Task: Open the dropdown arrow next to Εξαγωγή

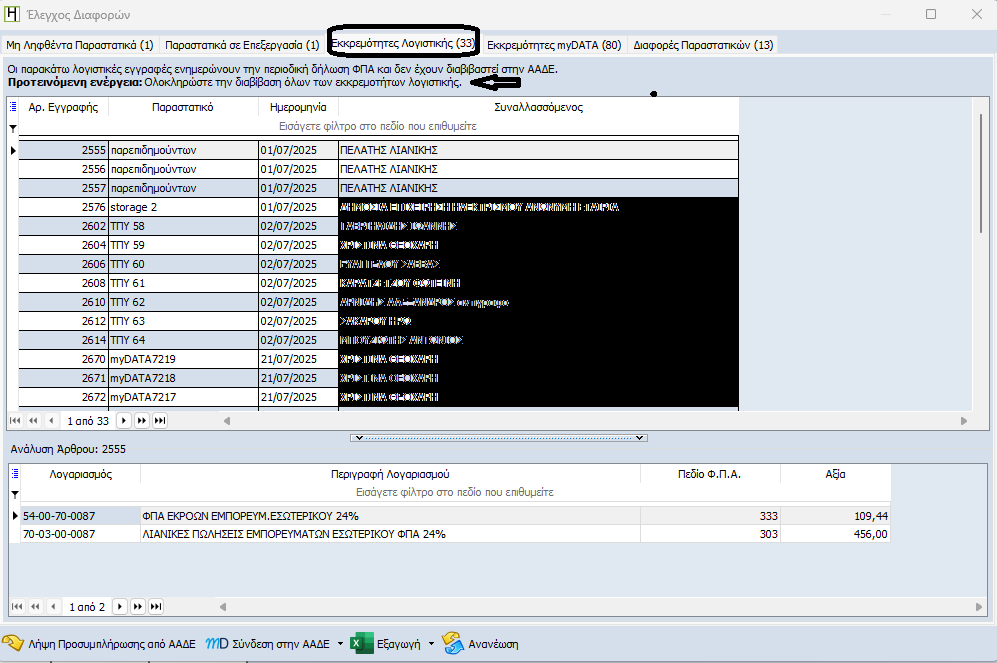Action: click(431, 643)
